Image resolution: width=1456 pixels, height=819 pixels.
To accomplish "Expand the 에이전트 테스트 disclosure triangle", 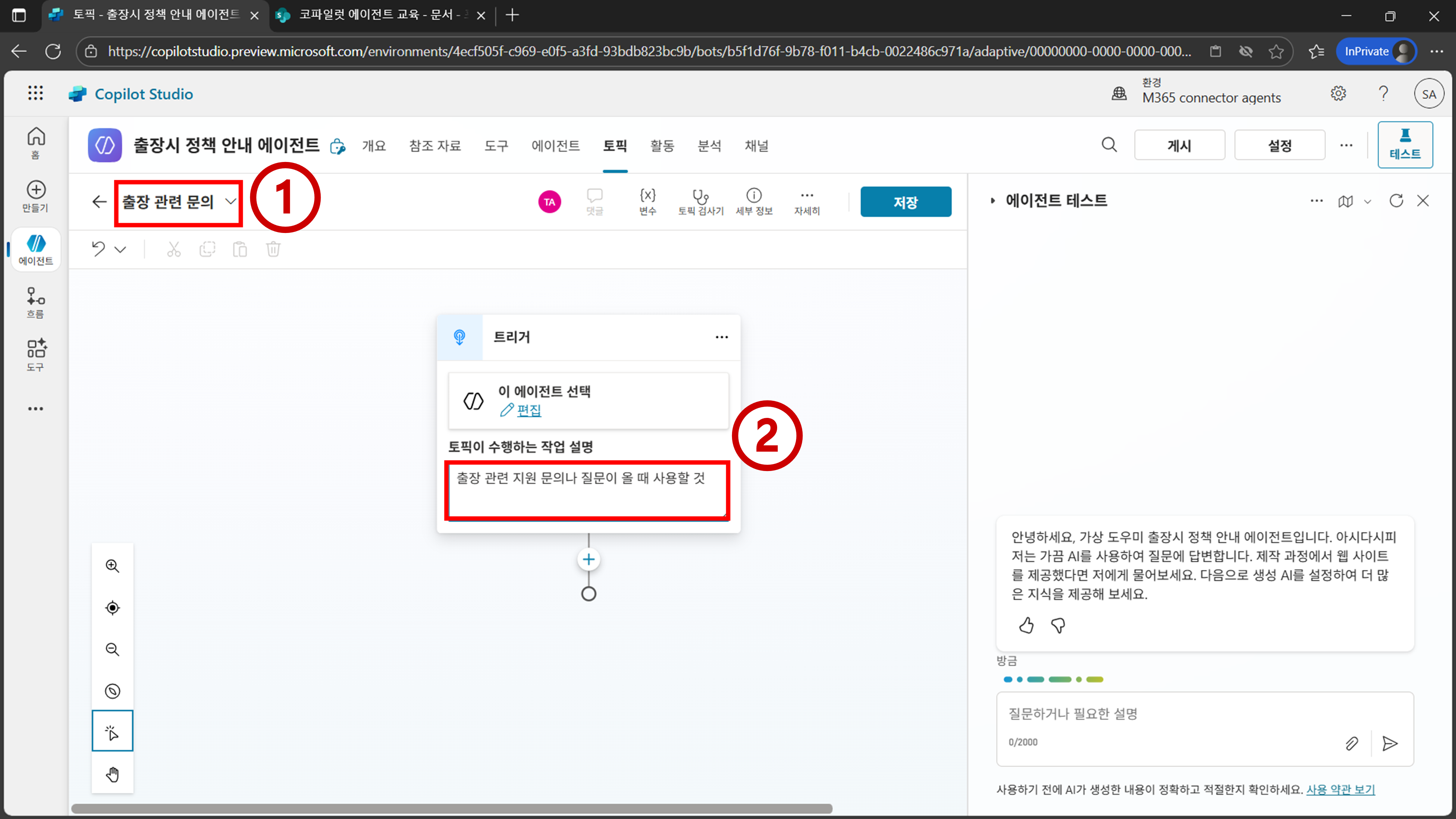I will [993, 201].
